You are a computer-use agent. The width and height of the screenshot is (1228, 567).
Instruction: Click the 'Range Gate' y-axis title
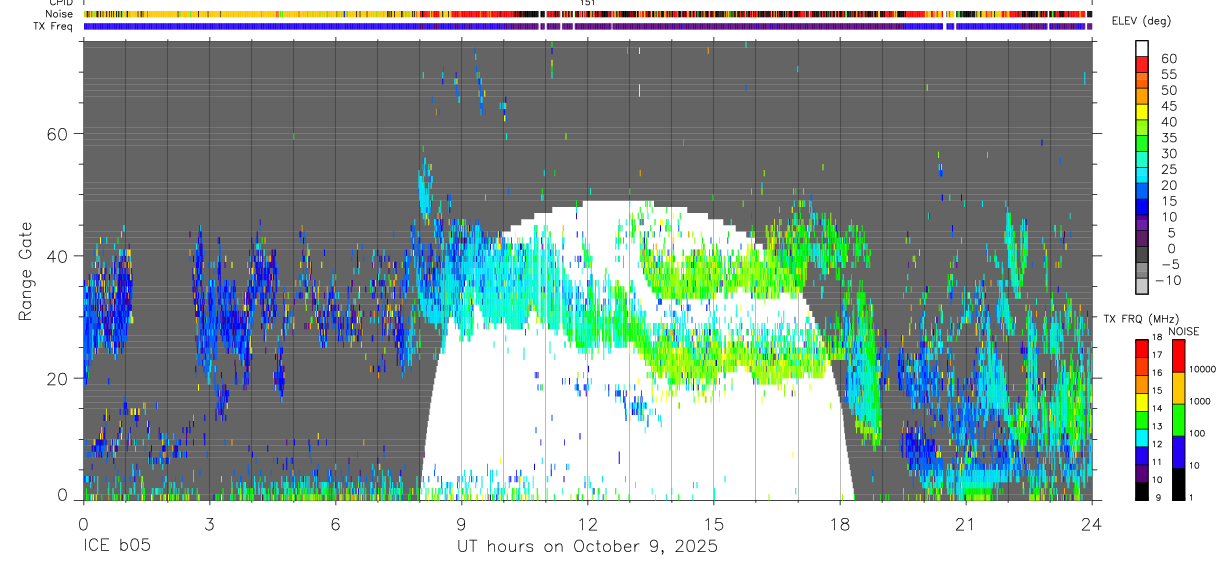click(x=26, y=272)
